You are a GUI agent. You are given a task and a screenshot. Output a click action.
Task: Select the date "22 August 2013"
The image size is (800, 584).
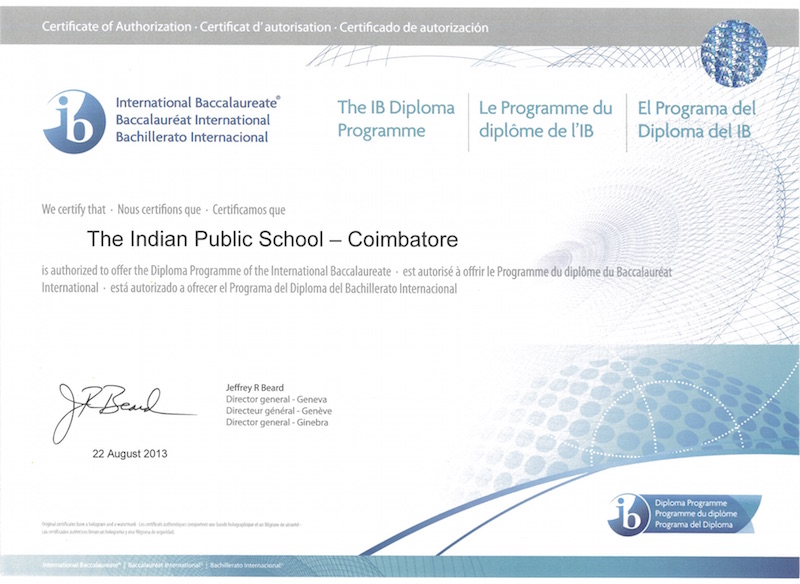pyautogui.click(x=130, y=453)
